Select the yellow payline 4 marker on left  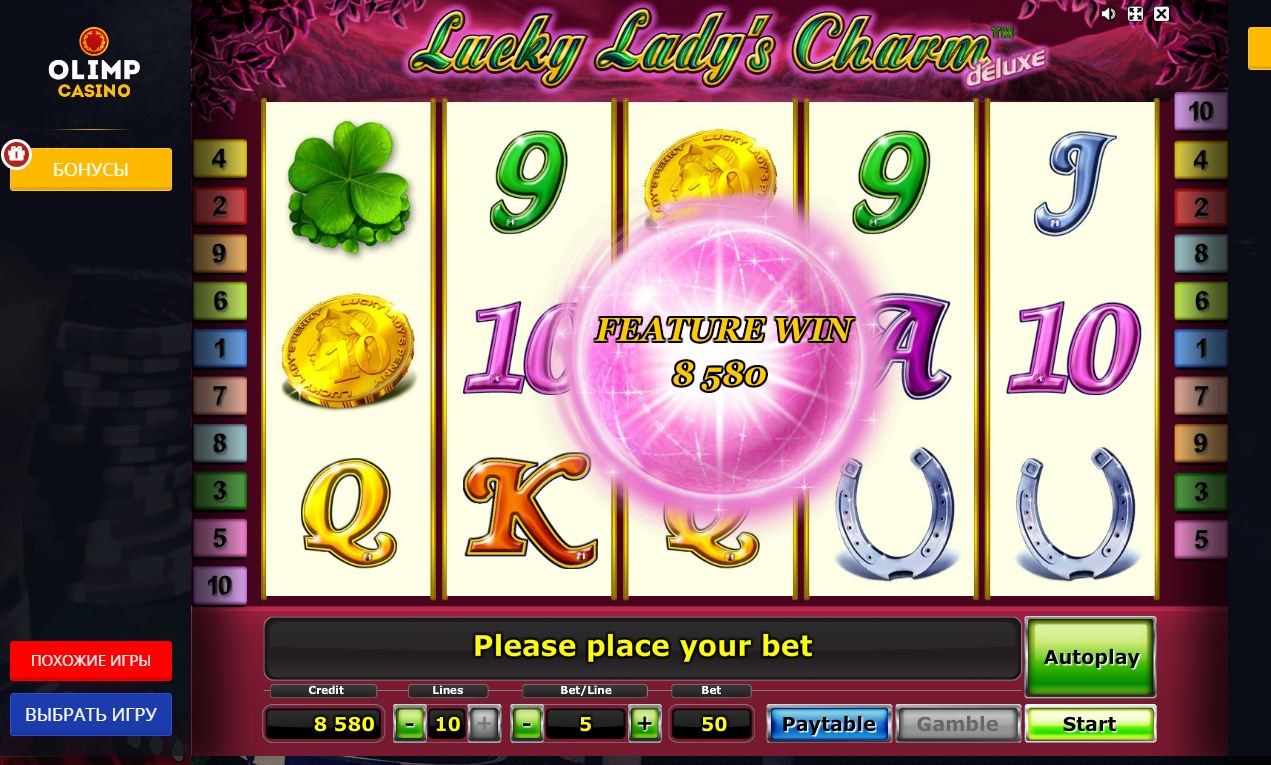(219, 158)
